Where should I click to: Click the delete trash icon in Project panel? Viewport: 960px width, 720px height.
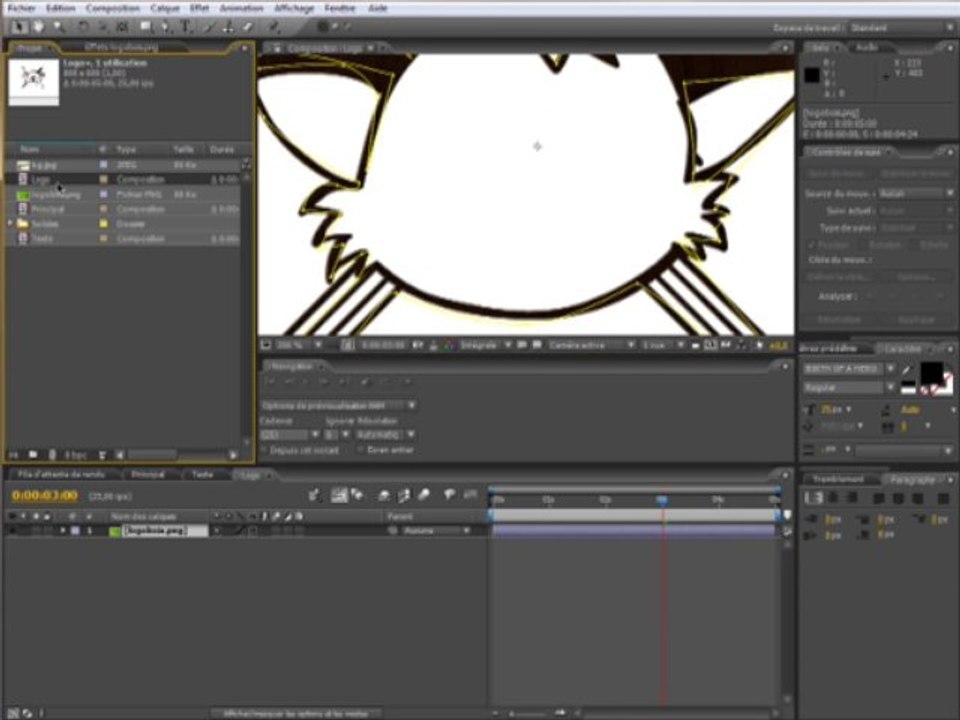102,455
